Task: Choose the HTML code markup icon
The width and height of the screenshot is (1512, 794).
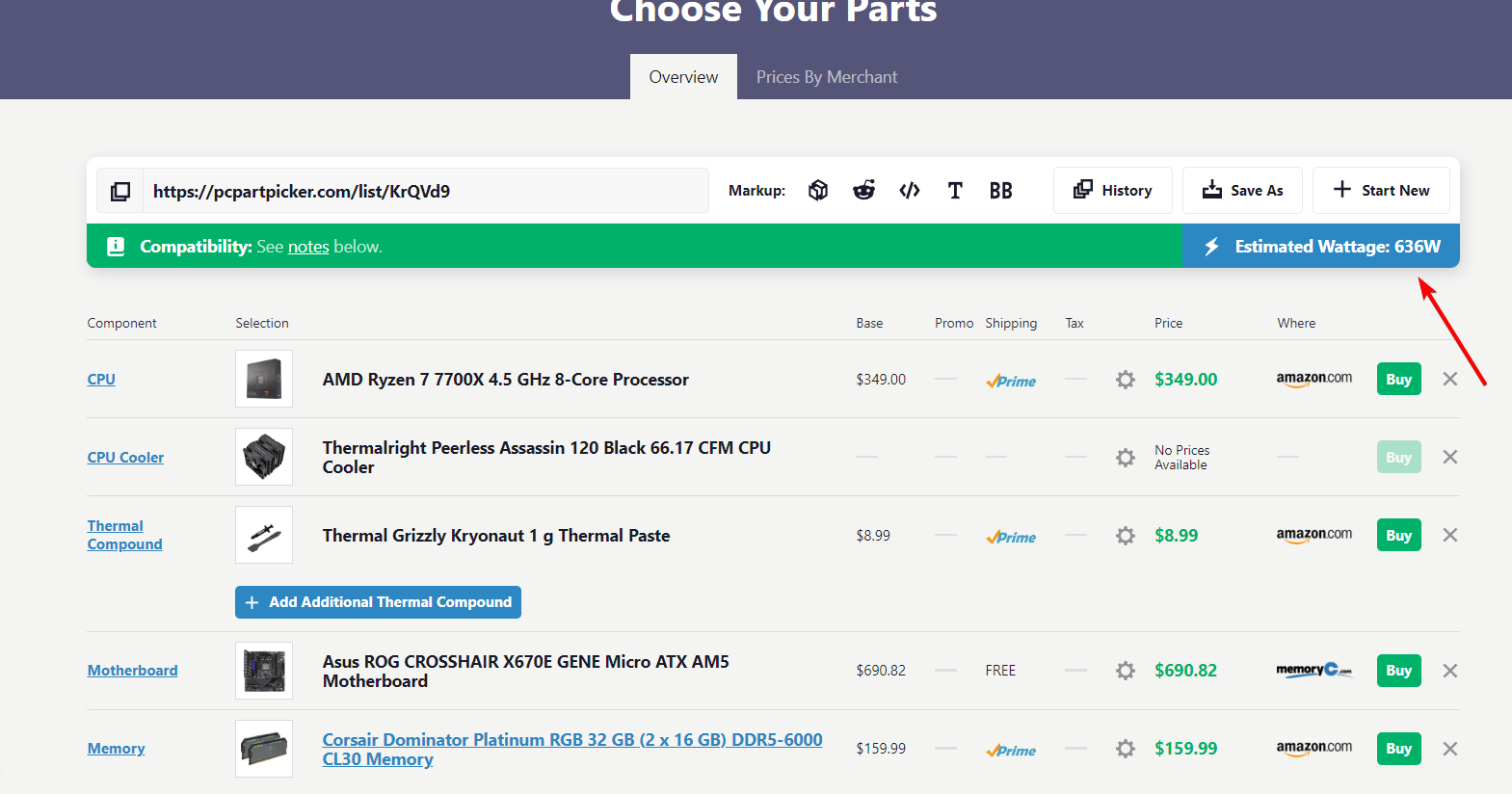Action: pyautogui.click(x=909, y=191)
